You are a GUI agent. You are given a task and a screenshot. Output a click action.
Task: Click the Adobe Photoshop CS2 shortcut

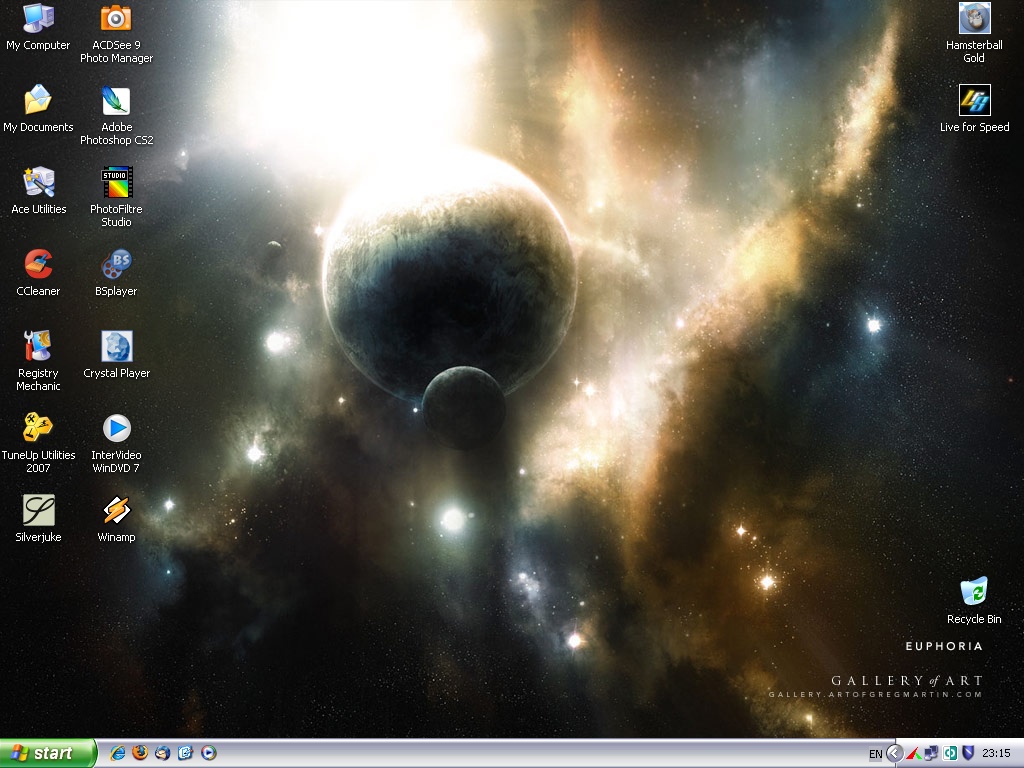point(116,100)
